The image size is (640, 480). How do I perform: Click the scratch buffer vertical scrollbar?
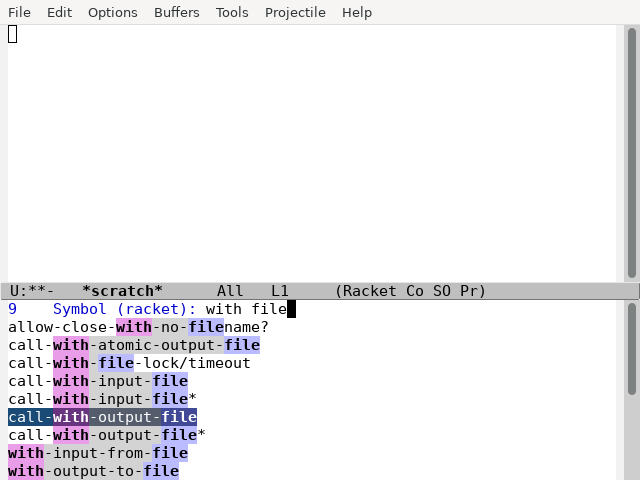click(x=632, y=153)
